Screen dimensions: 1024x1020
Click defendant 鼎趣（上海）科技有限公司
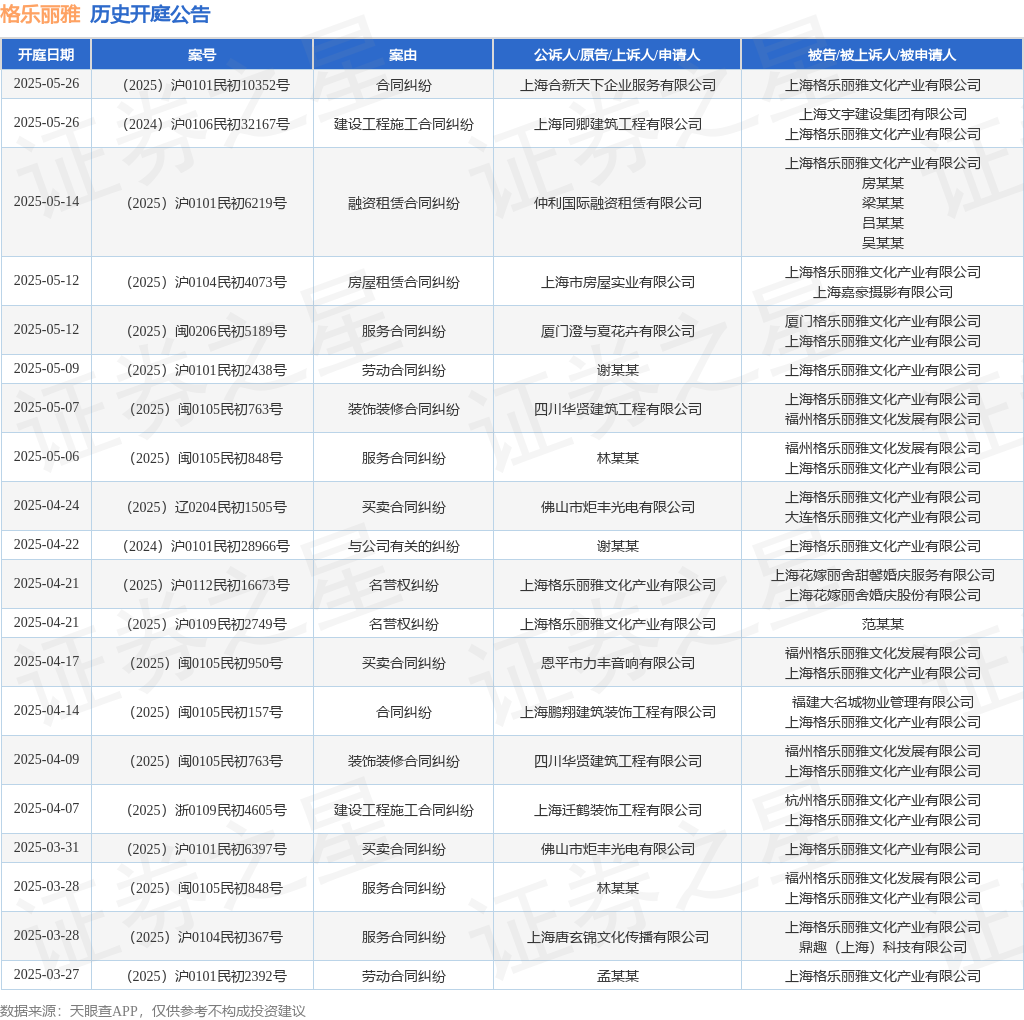pyautogui.click(x=883, y=947)
